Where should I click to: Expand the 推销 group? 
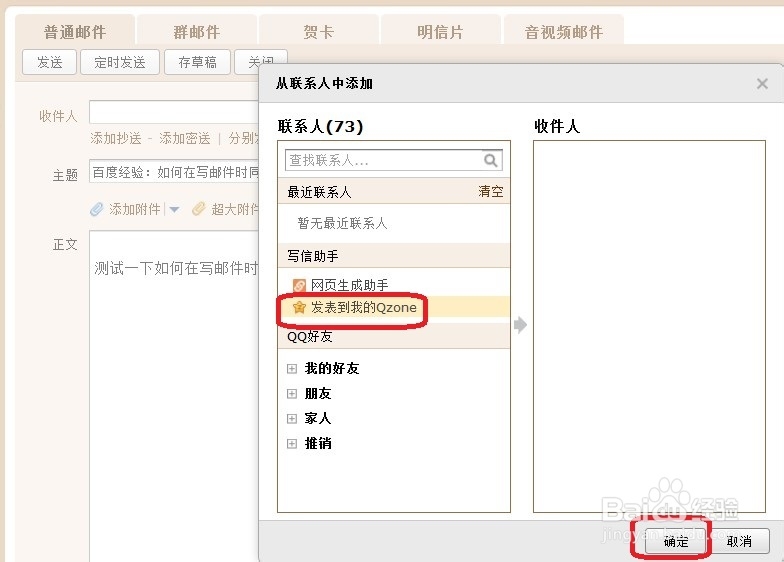coord(292,444)
